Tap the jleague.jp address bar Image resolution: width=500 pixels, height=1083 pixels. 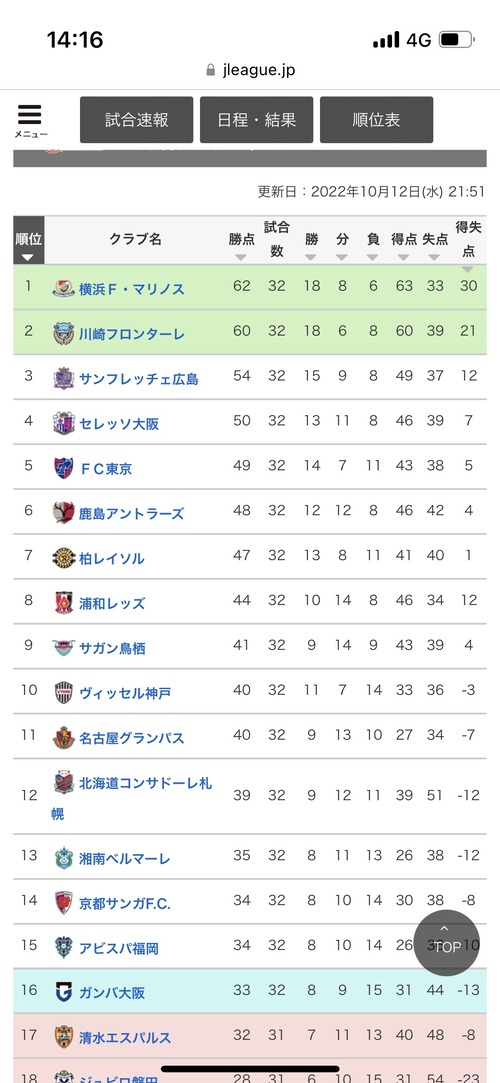(250, 70)
